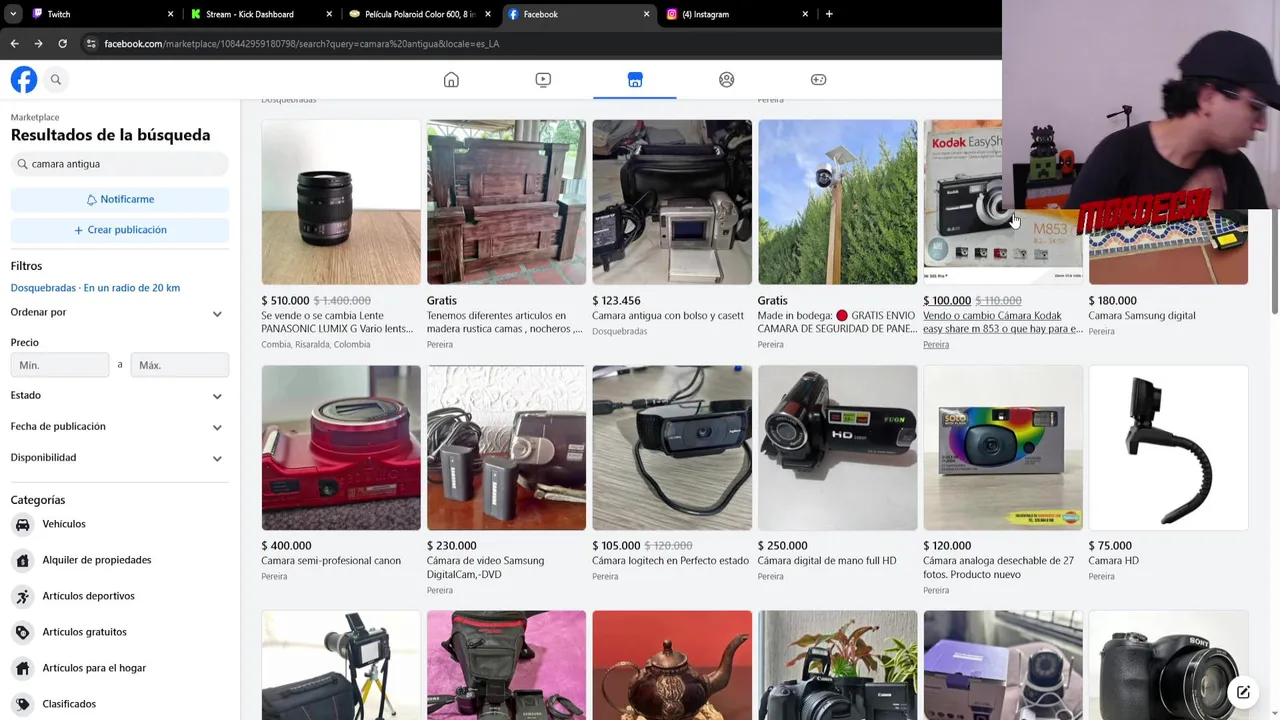This screenshot has width=1280, height=720.
Task: Close the Instagram tab
Action: [805, 14]
